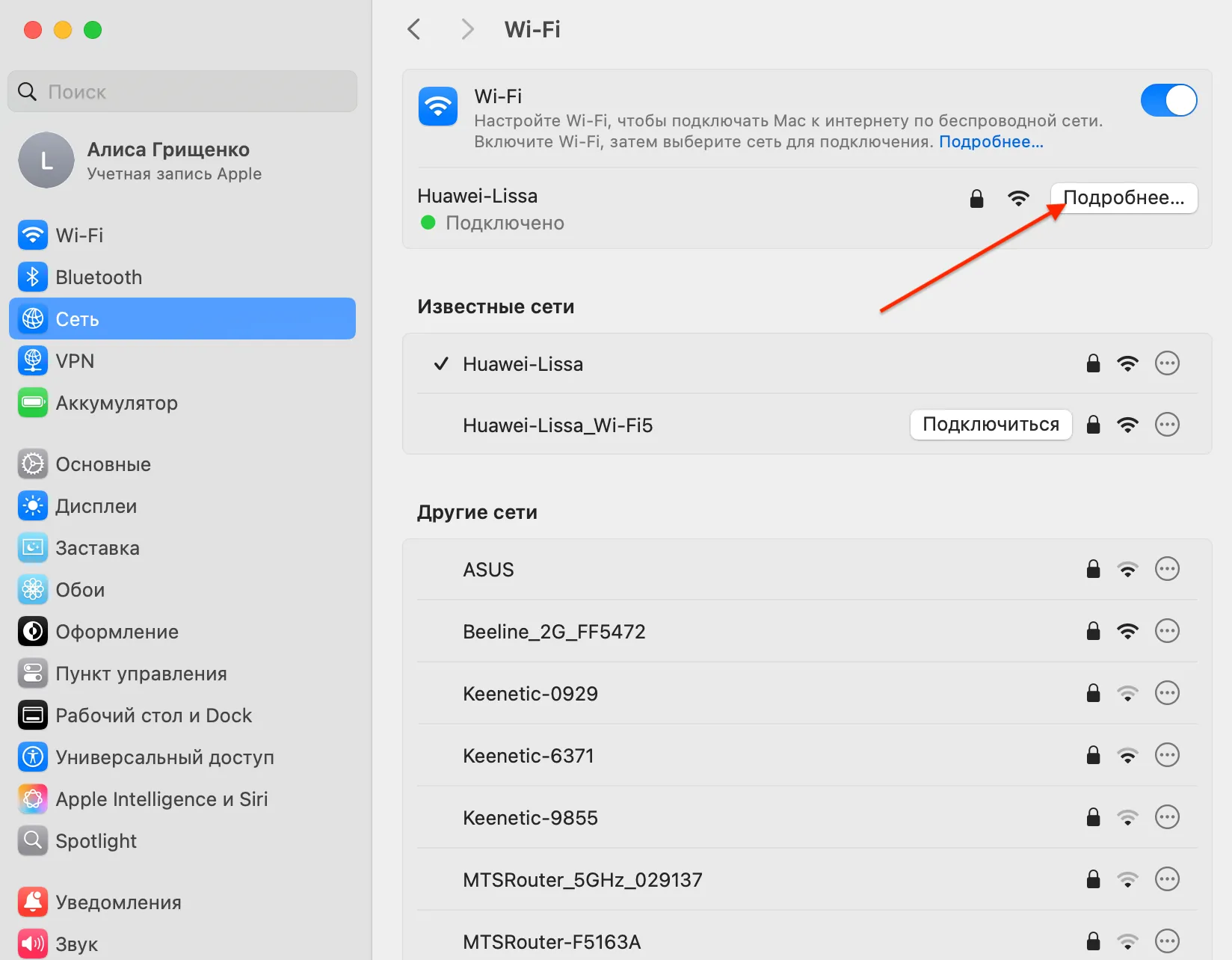Open Алиса Грищенко Apple account
The image size is (1232, 960).
point(182,160)
